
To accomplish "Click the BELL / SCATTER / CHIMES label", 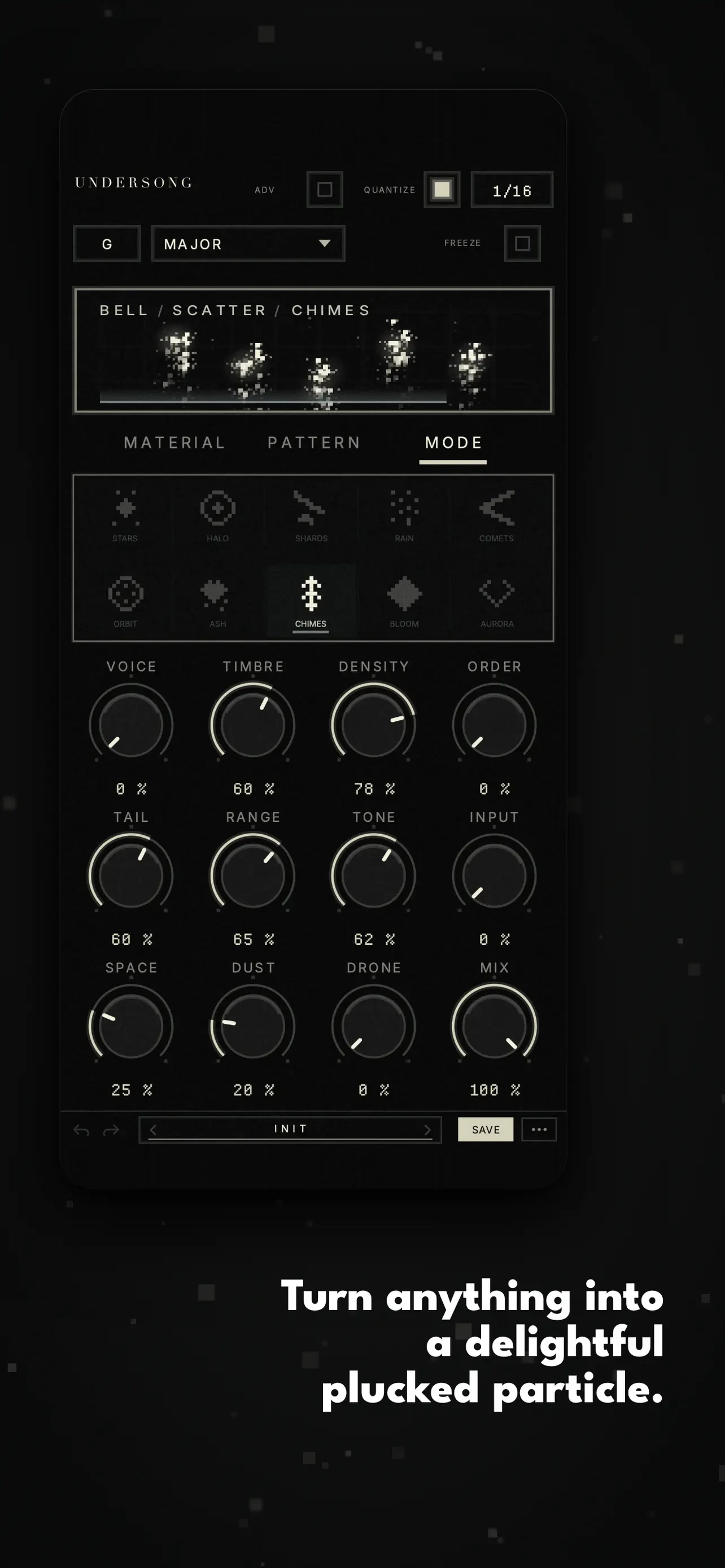I will click(x=235, y=310).
